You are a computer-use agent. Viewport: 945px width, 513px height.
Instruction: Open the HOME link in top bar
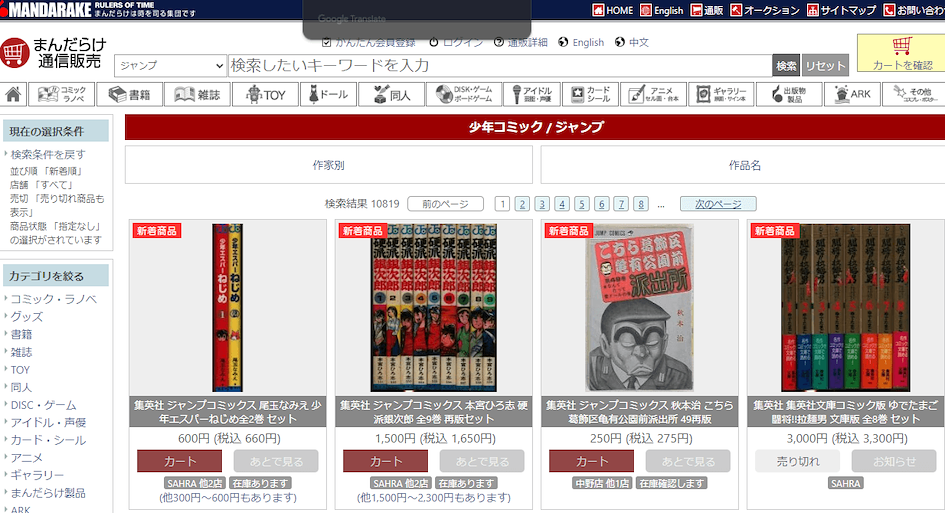(x=613, y=10)
